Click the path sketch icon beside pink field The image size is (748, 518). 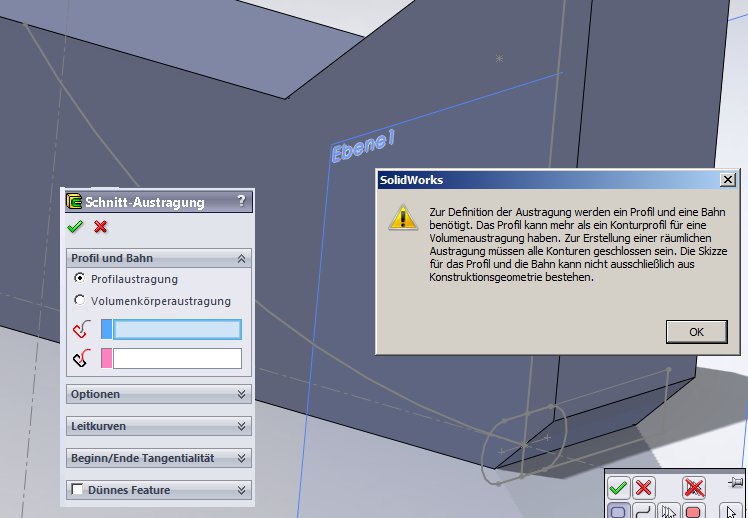click(x=82, y=358)
